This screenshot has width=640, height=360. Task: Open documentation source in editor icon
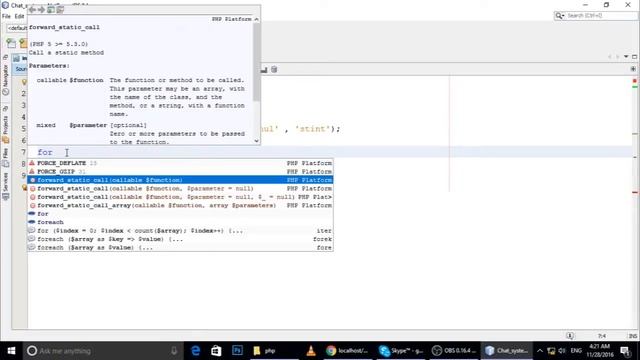(60, 10)
